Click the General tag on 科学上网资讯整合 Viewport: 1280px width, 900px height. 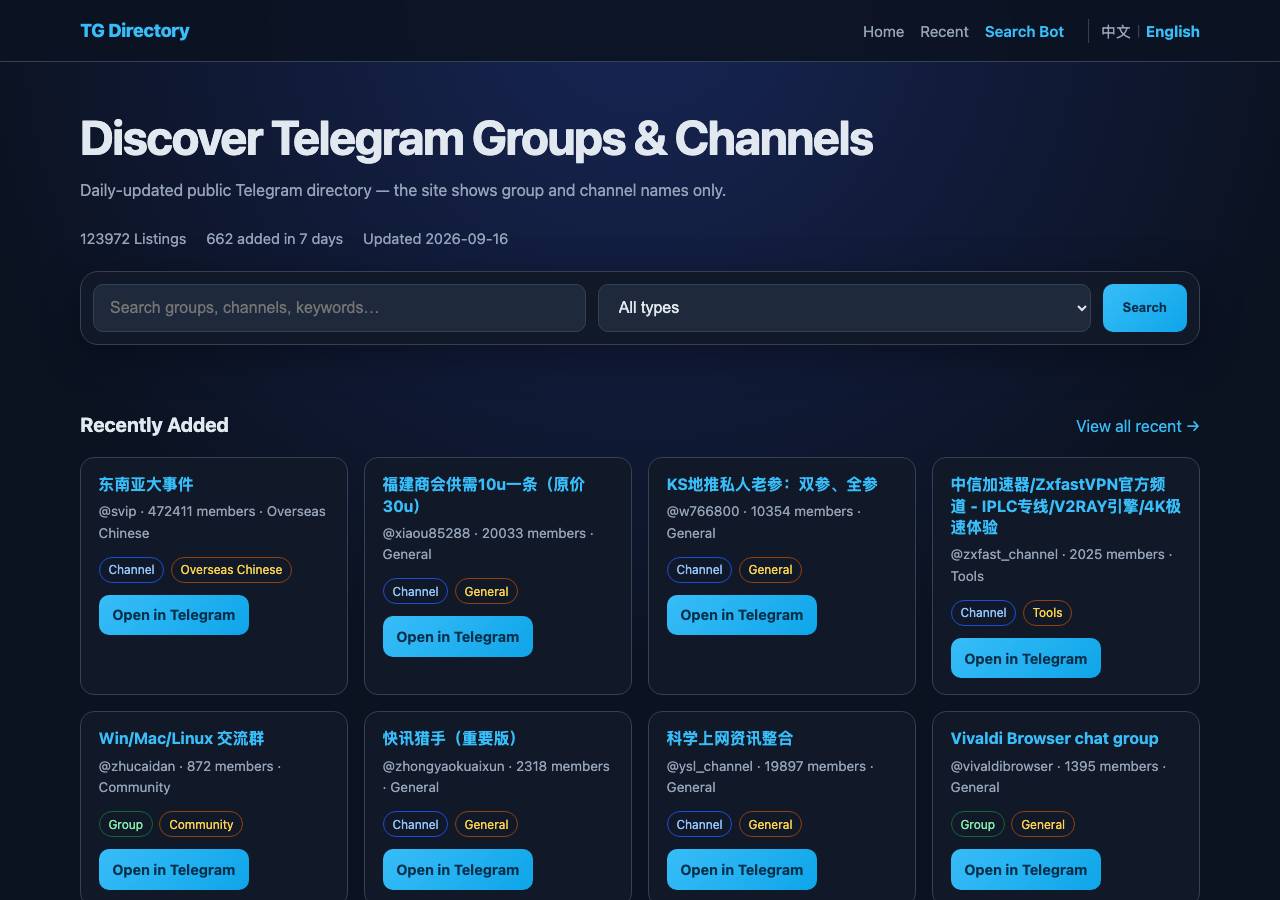point(770,825)
